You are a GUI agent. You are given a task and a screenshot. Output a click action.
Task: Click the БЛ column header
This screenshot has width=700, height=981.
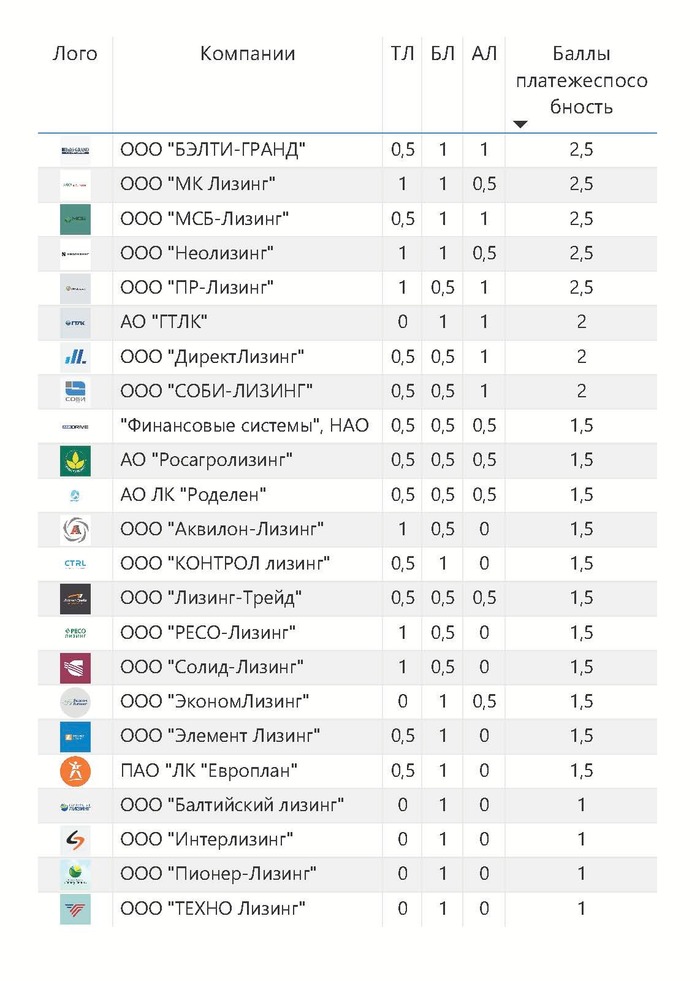tap(442, 54)
